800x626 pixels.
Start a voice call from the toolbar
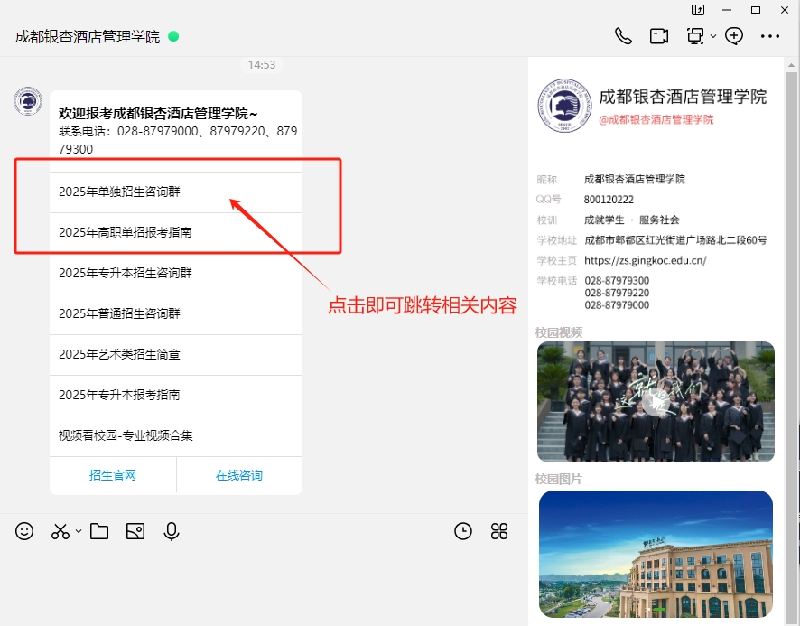tap(623, 35)
